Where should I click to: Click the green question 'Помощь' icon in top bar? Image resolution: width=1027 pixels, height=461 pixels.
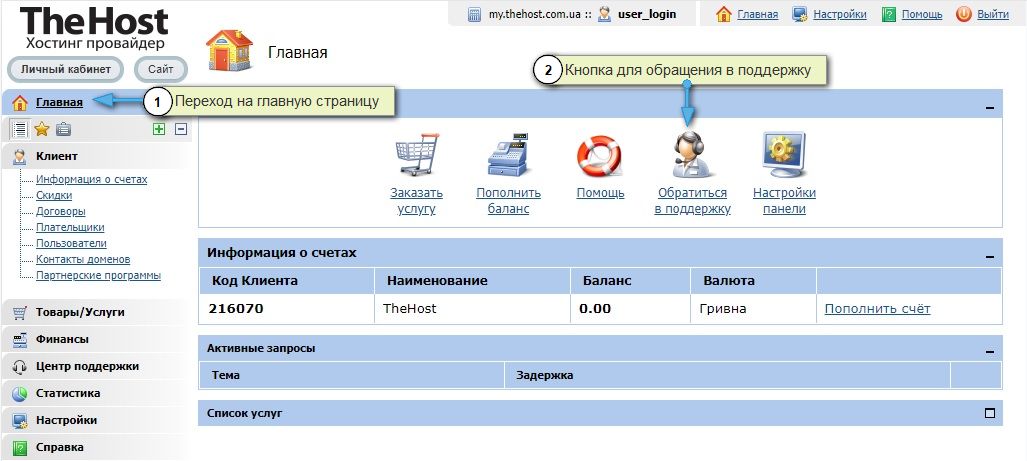pos(888,14)
